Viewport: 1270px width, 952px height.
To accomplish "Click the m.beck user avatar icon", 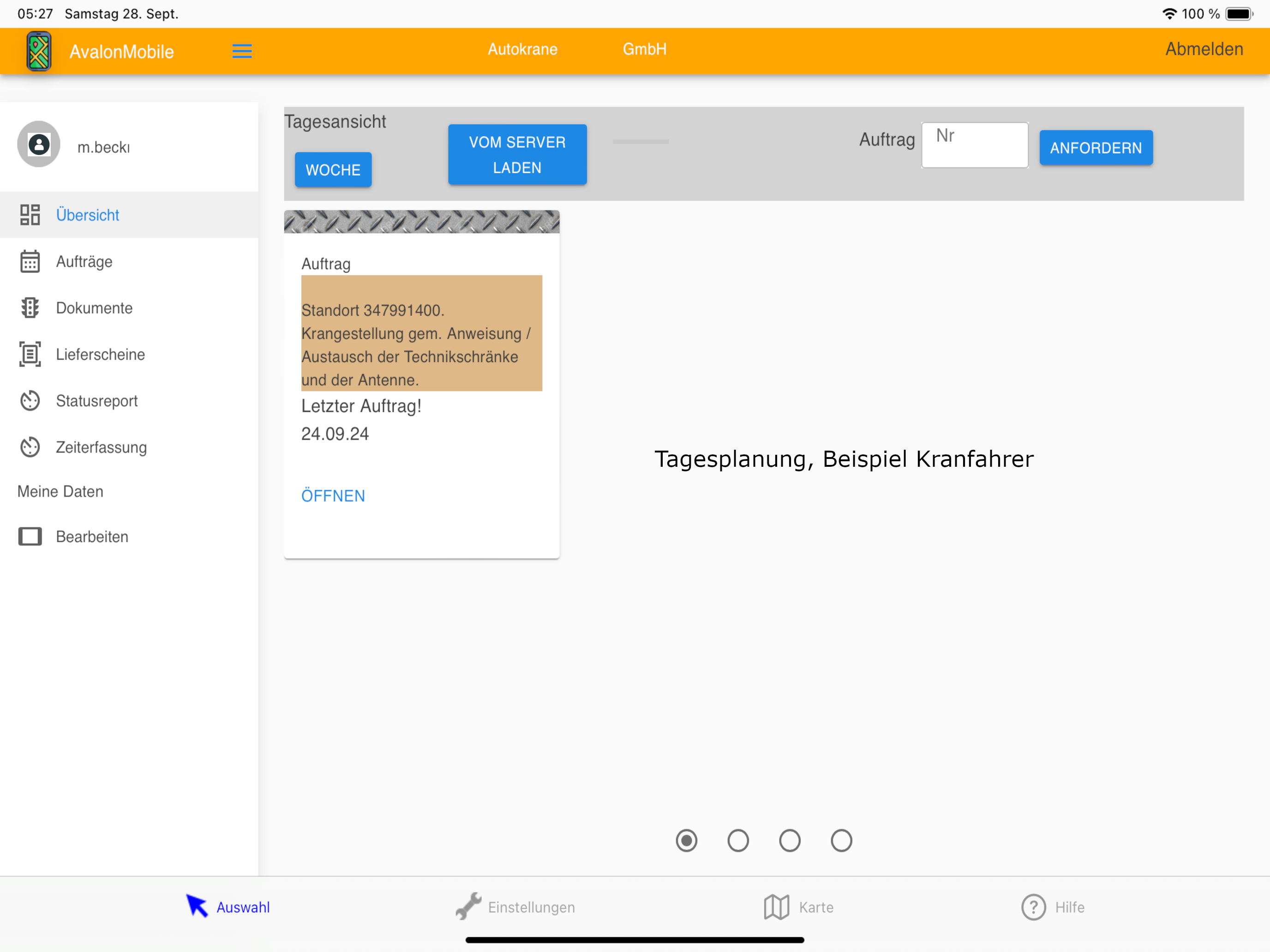I will (x=38, y=144).
